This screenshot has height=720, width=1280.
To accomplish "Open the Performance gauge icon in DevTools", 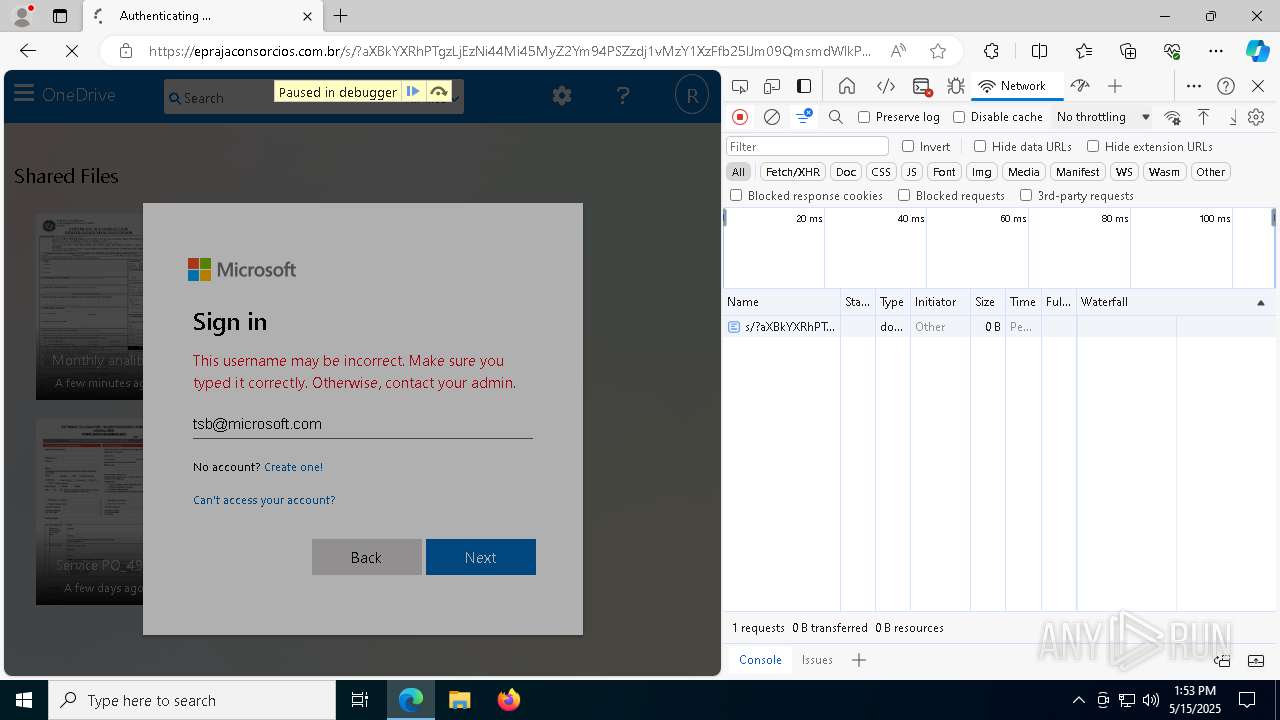I will click(1080, 86).
